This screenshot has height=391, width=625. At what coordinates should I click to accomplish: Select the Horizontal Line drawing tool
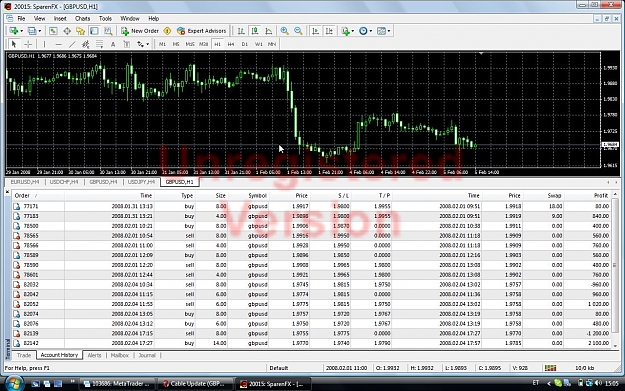tap(59, 44)
